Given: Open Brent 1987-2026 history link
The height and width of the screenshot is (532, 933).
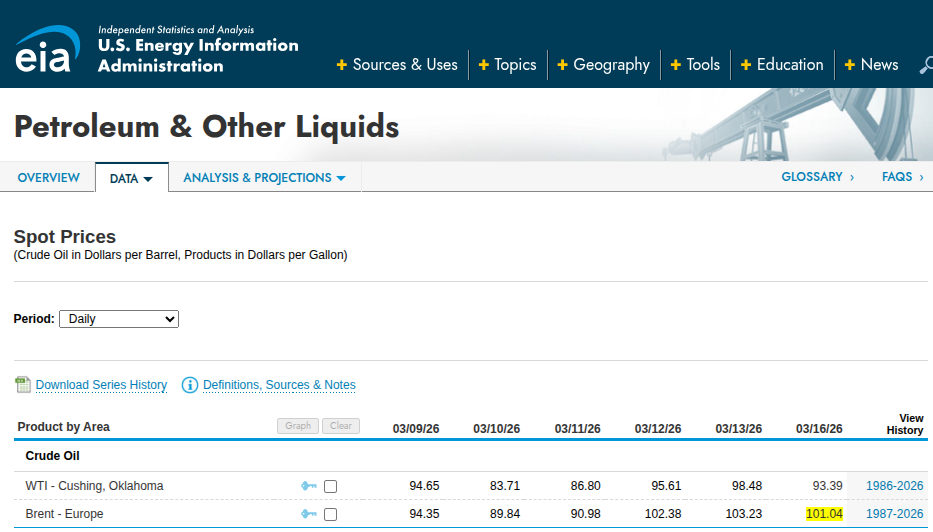Looking at the screenshot, I should coord(894,514).
